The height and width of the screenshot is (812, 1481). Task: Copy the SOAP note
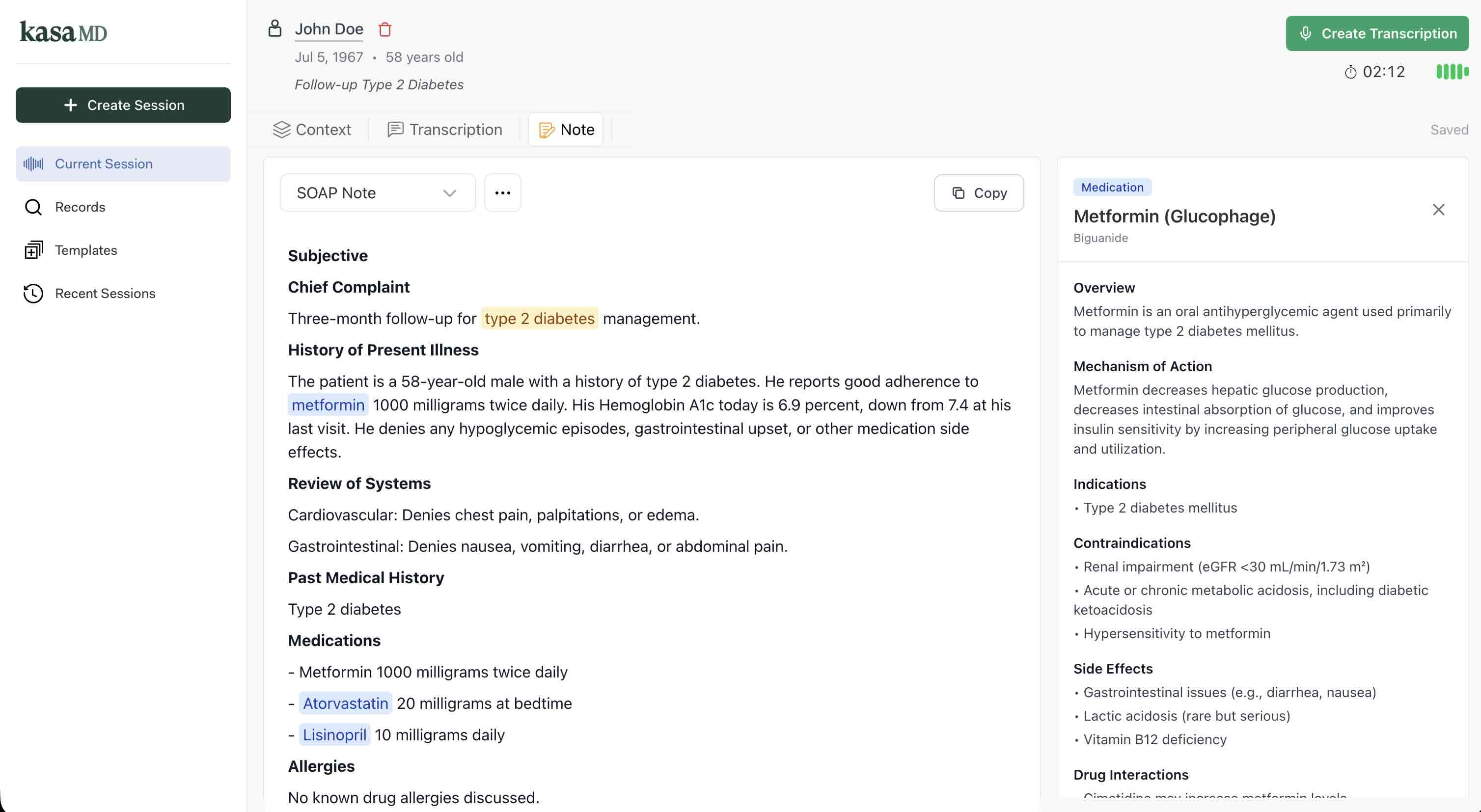979,192
